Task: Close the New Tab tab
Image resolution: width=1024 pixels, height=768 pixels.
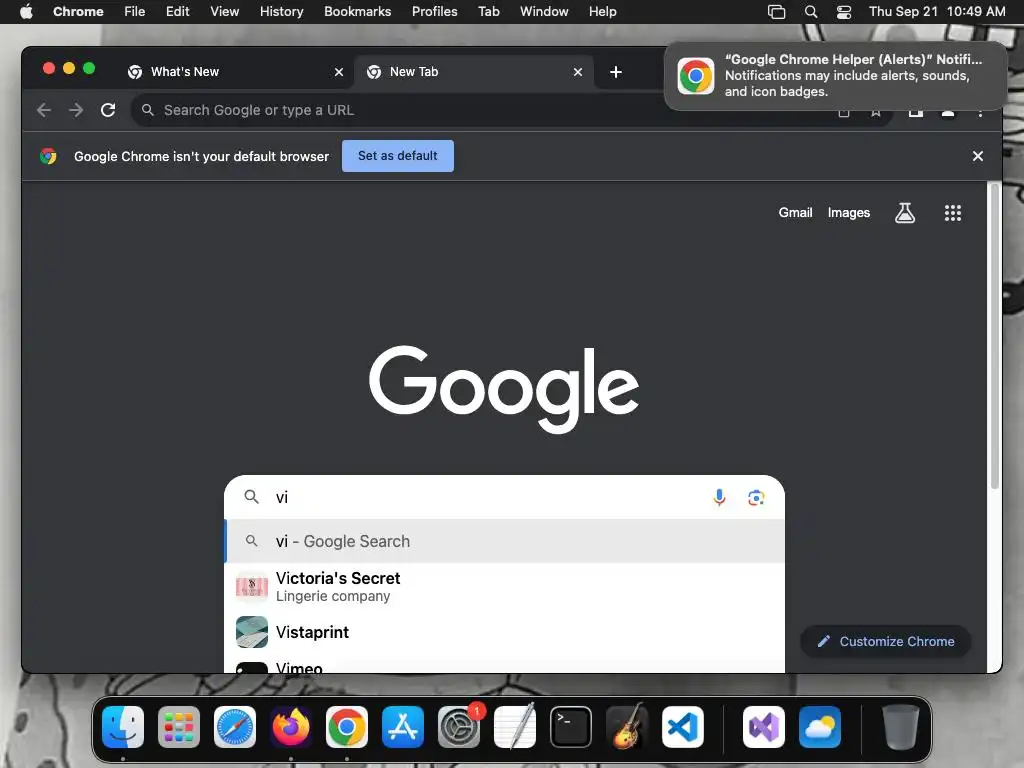Action: point(578,72)
